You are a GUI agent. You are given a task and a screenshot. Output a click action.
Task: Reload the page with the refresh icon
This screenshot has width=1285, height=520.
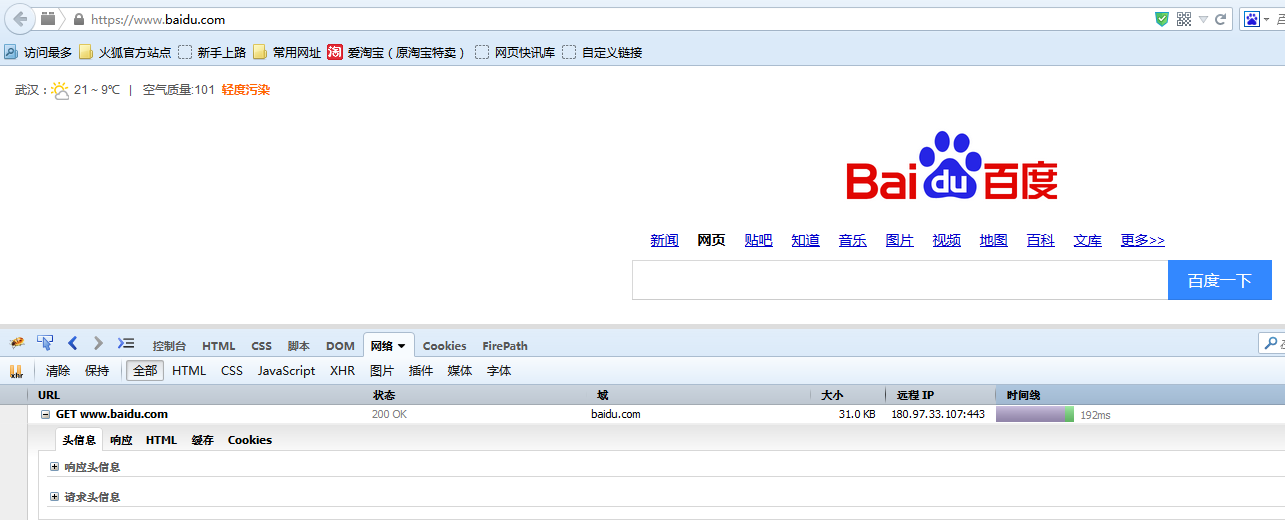1220,19
